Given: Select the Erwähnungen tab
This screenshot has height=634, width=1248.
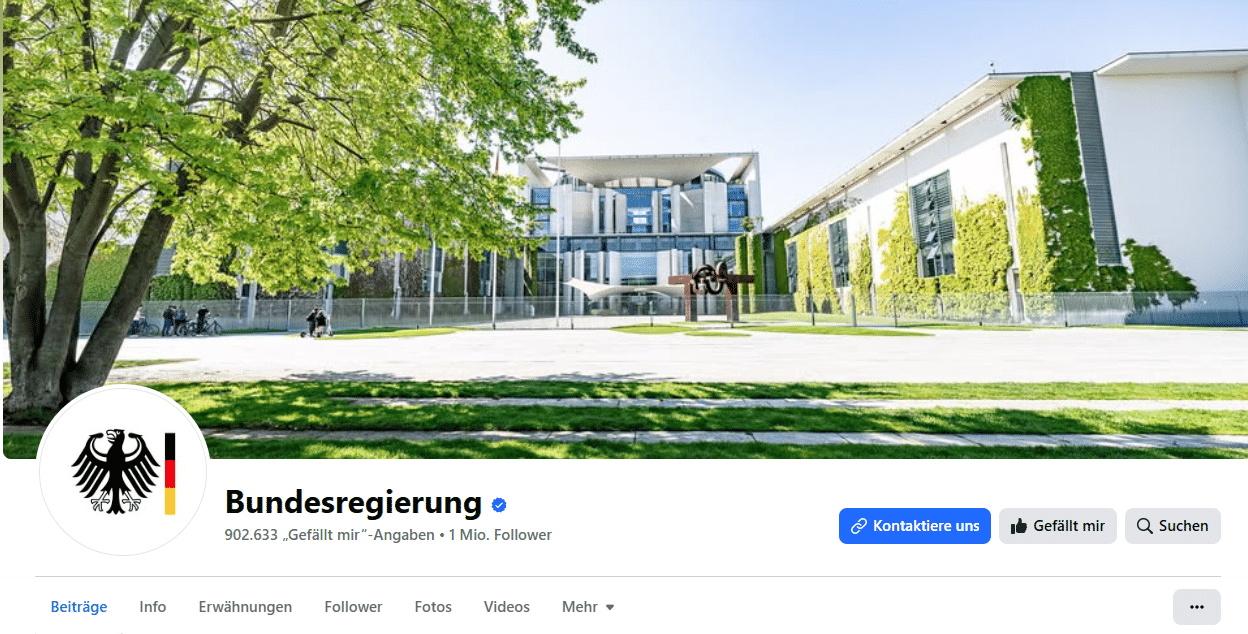Looking at the screenshot, I should (245, 607).
